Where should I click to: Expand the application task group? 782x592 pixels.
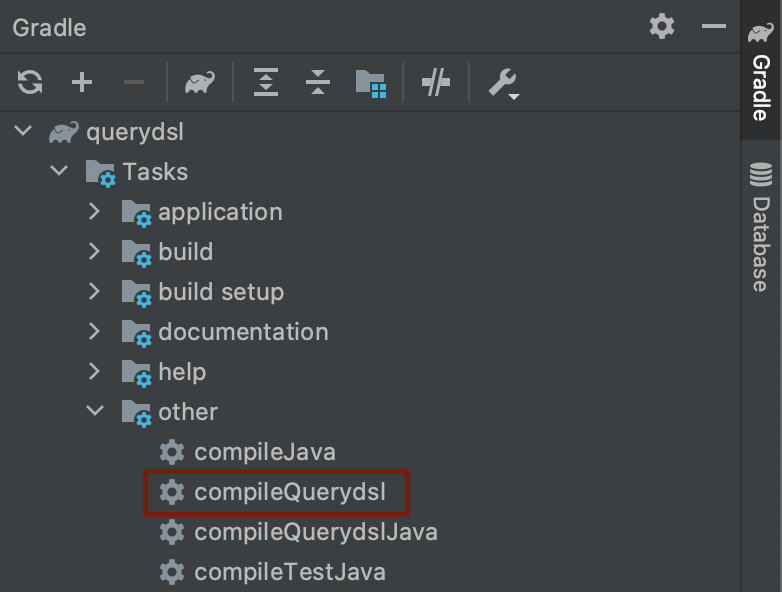94,211
